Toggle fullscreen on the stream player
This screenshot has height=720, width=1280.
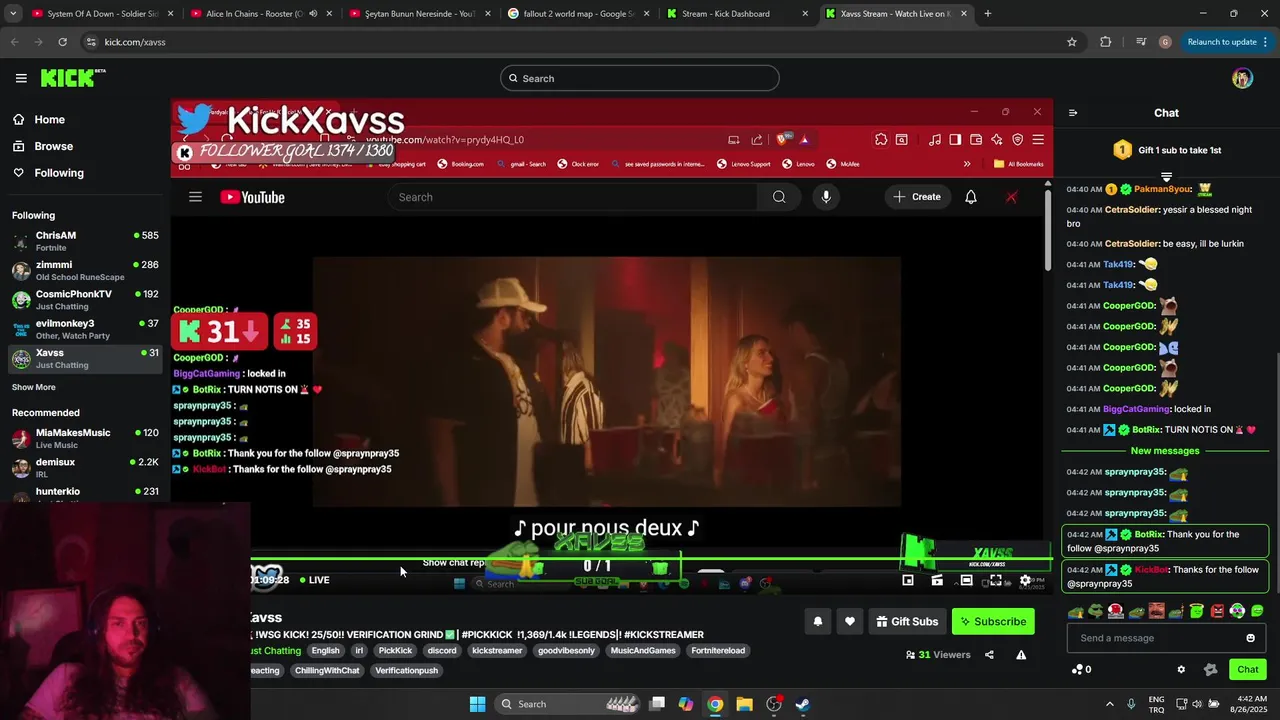tap(996, 580)
